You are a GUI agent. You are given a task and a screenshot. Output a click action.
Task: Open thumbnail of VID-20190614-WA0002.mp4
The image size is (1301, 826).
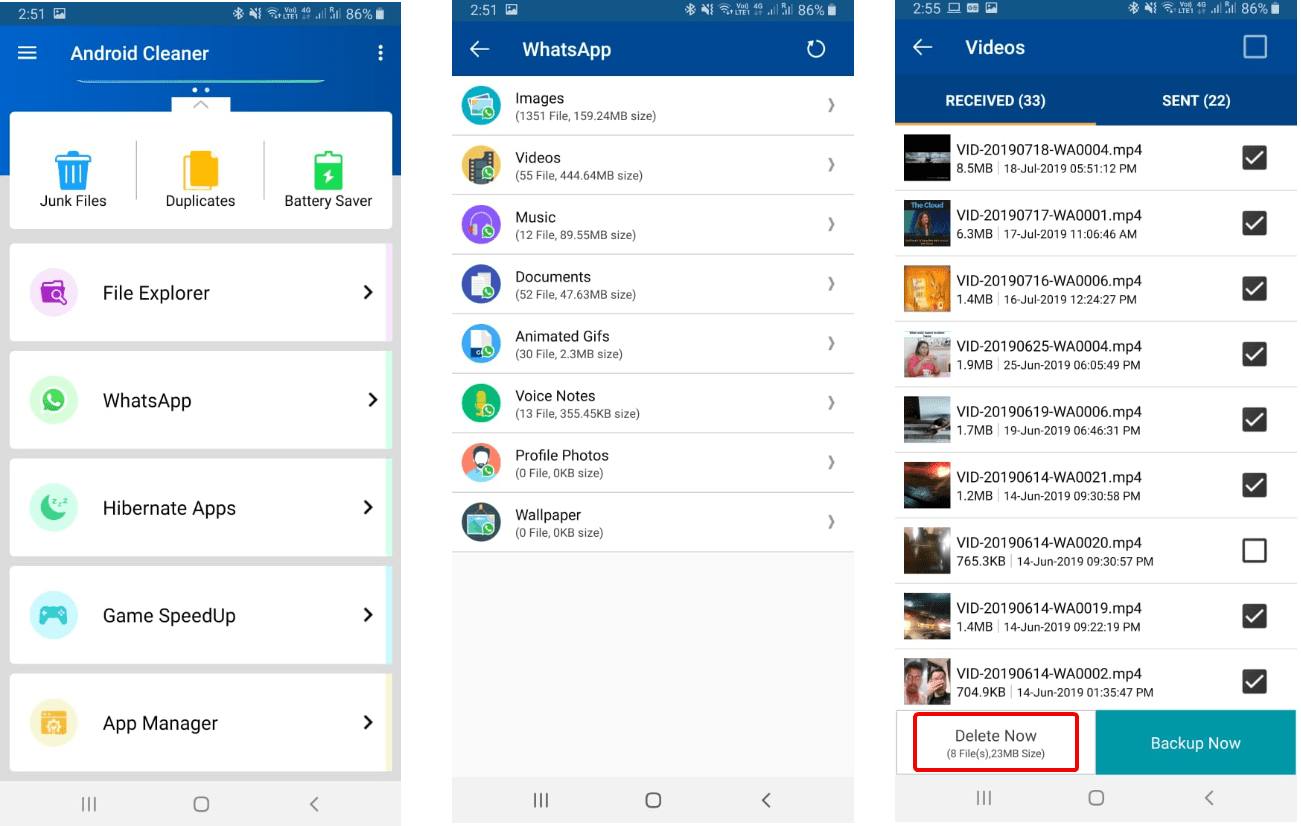point(927,681)
